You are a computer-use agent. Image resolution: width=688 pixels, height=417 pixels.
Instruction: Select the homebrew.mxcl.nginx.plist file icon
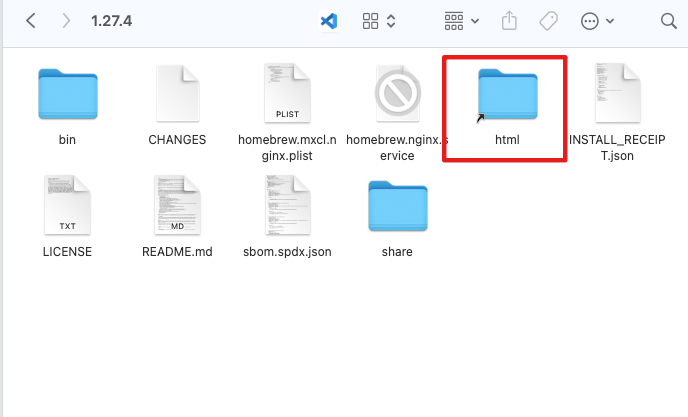287,93
